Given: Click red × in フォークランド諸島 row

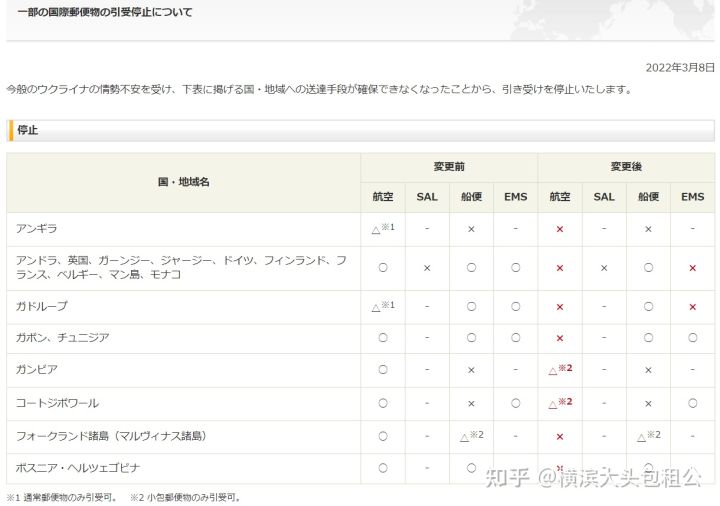Looking at the screenshot, I should pos(560,437).
